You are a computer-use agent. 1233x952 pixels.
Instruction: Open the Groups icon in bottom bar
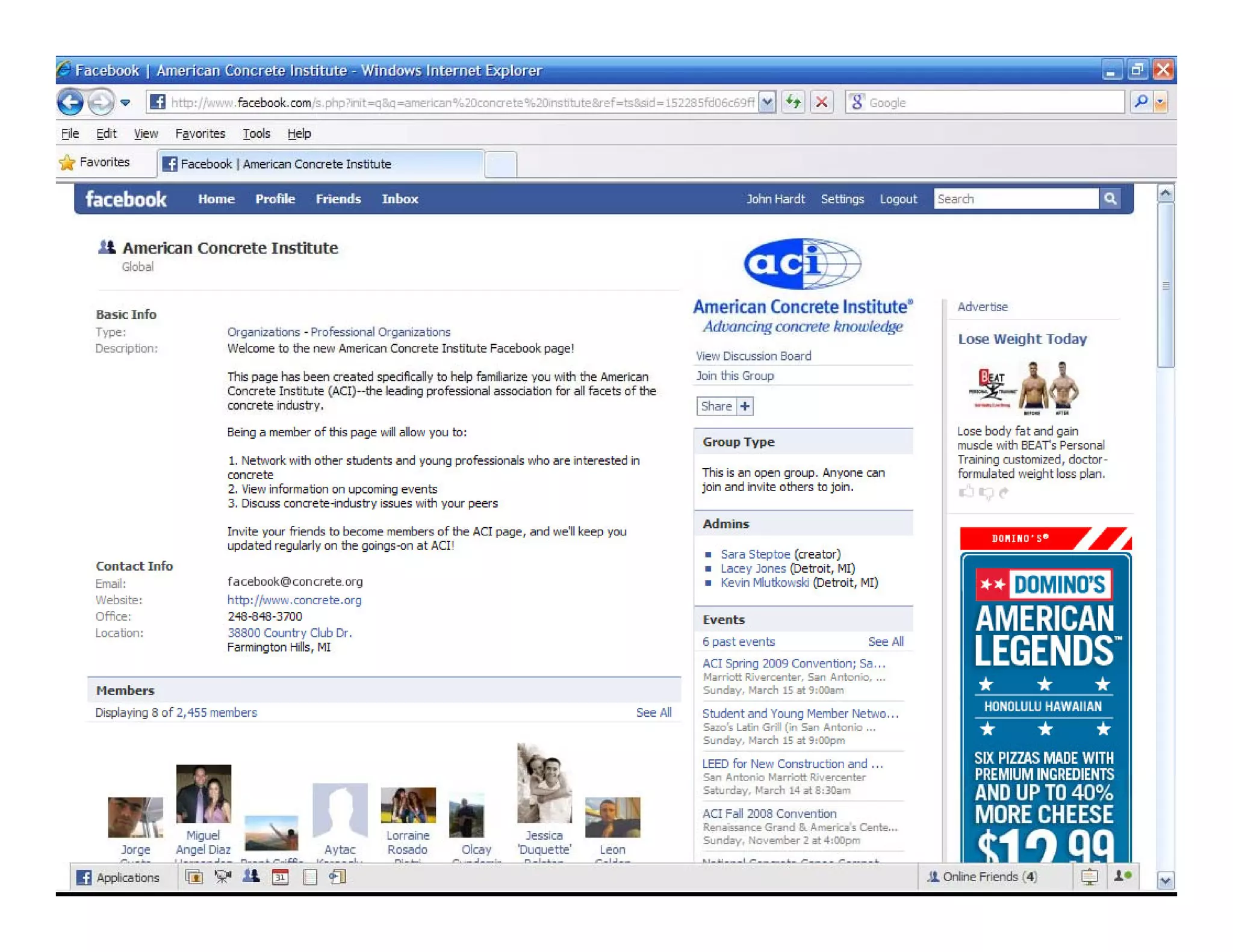point(252,877)
